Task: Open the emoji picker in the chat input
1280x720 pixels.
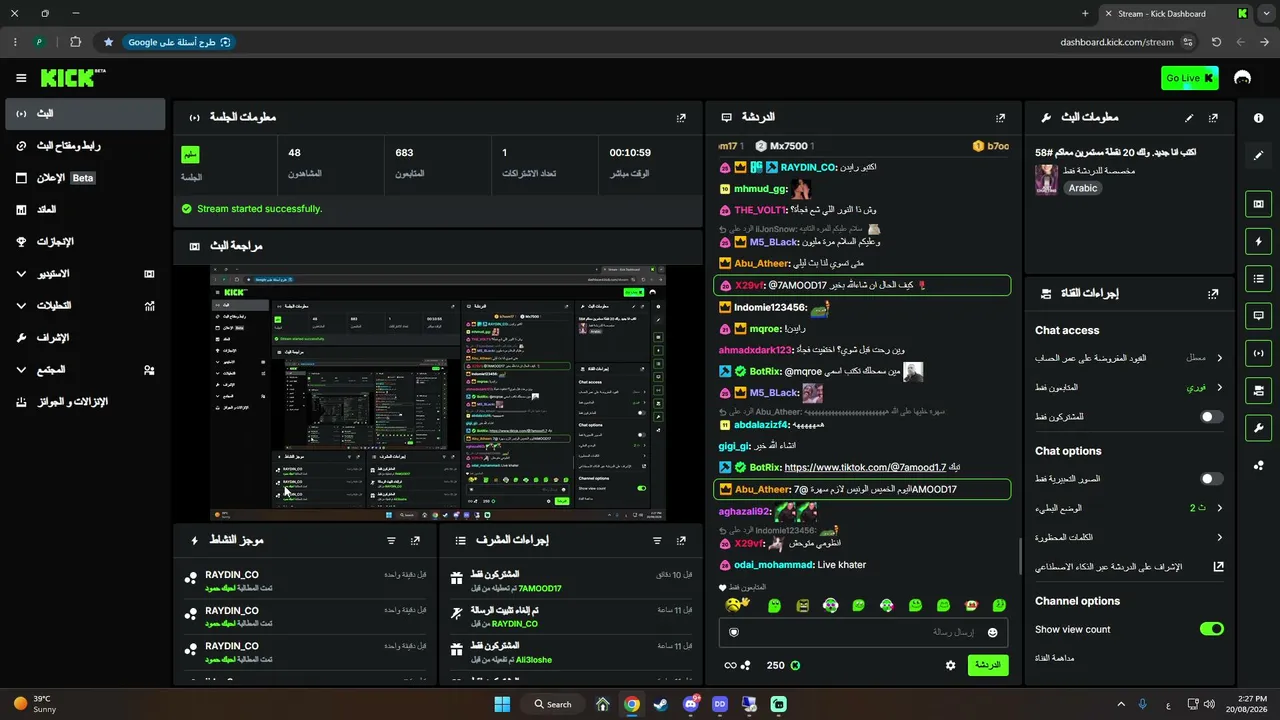Action: point(992,632)
